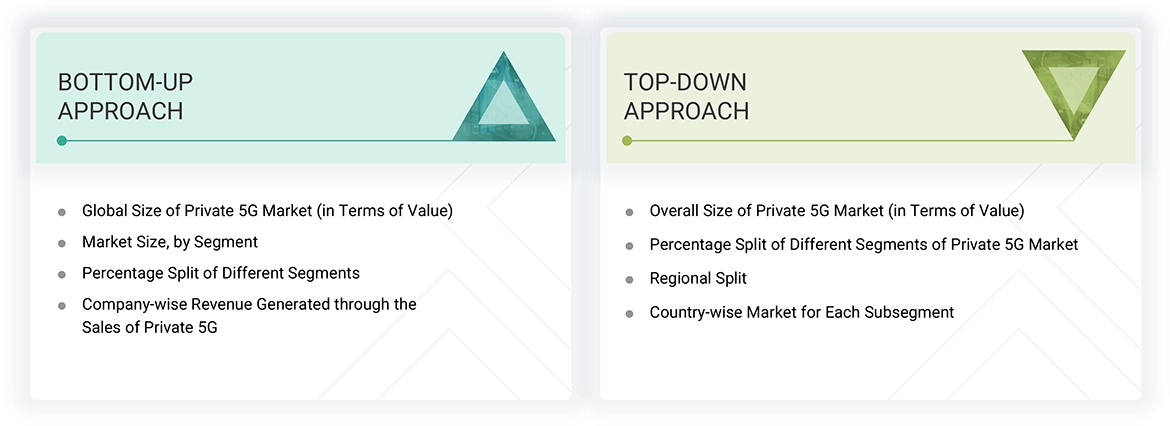Click 'Market Size, by Segment' item
This screenshot has width=1170, height=426.
coord(170,242)
